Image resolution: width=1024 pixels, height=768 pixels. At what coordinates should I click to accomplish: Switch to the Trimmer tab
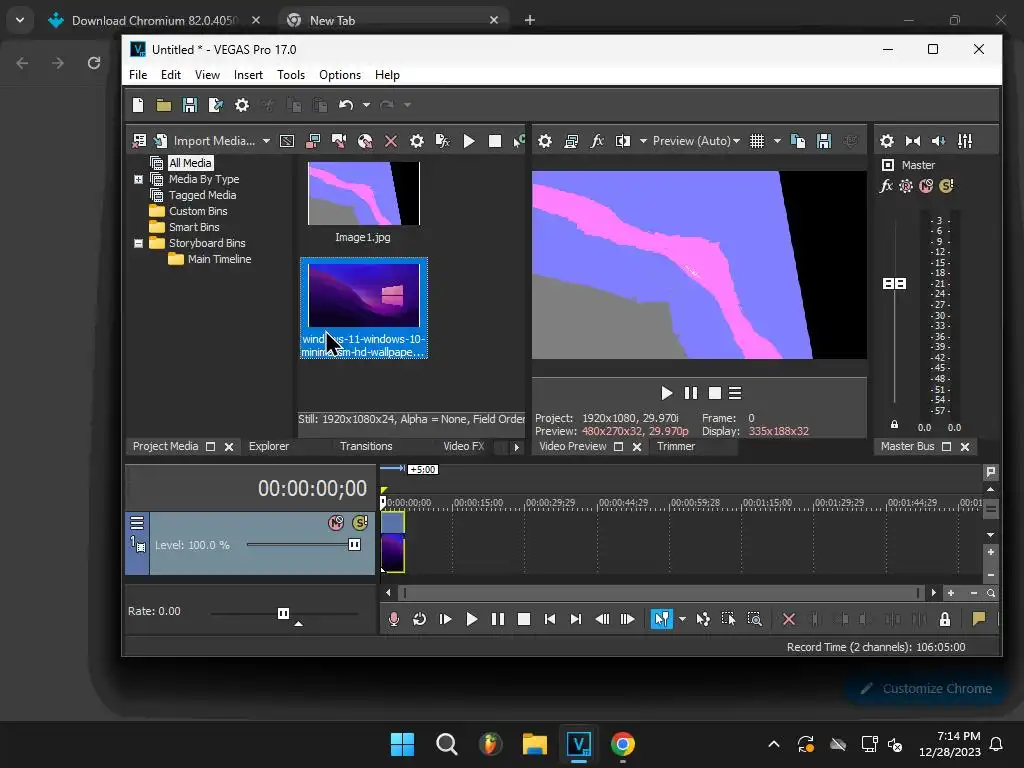(x=676, y=447)
